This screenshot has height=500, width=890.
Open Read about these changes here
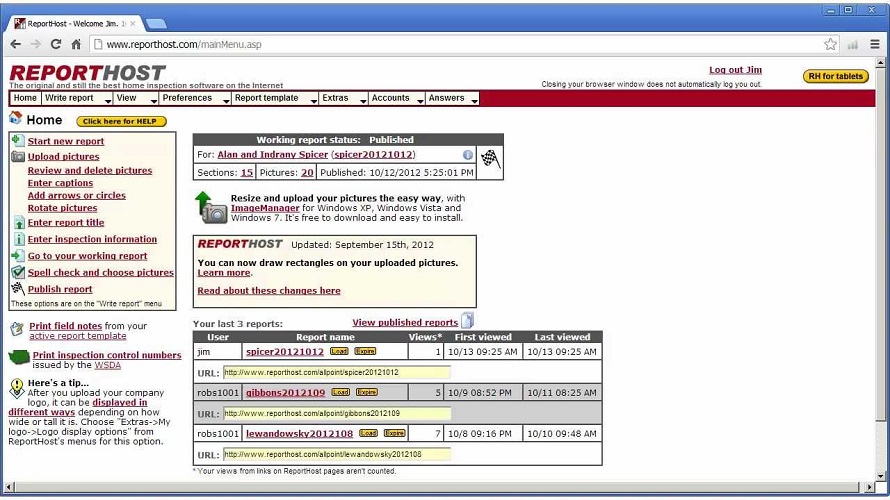click(269, 291)
